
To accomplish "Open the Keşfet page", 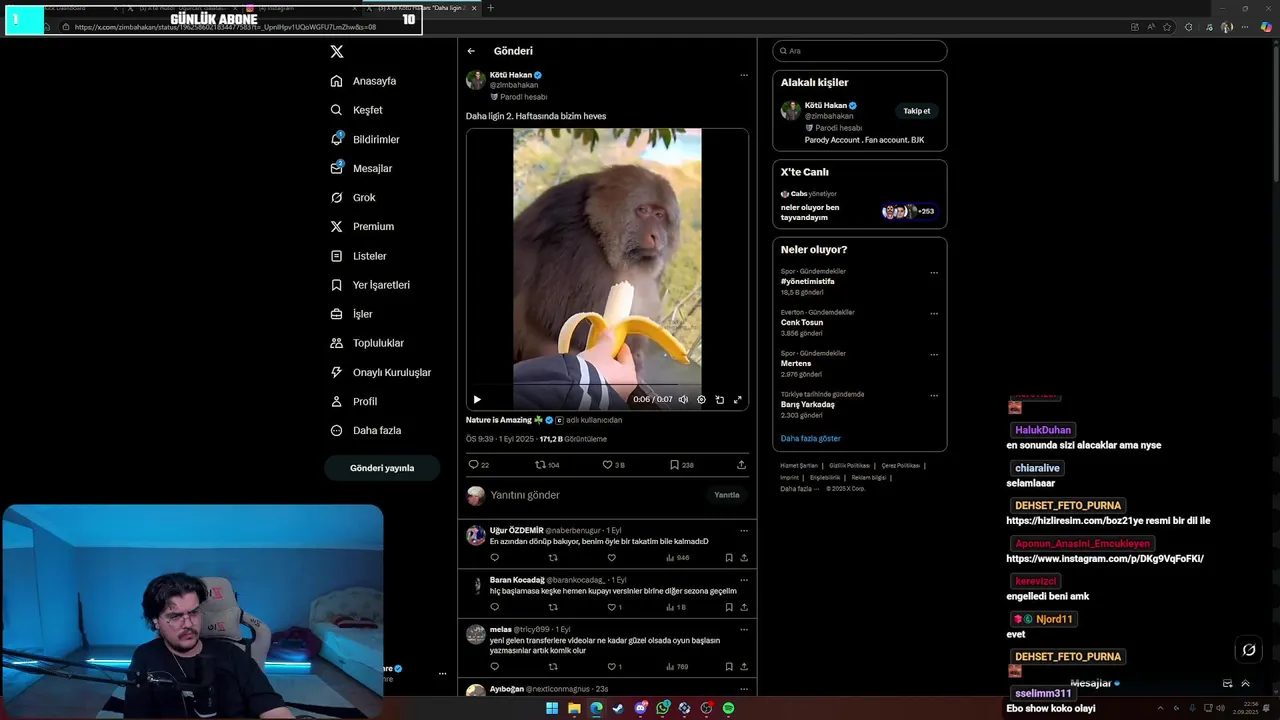I will tap(356, 110).
